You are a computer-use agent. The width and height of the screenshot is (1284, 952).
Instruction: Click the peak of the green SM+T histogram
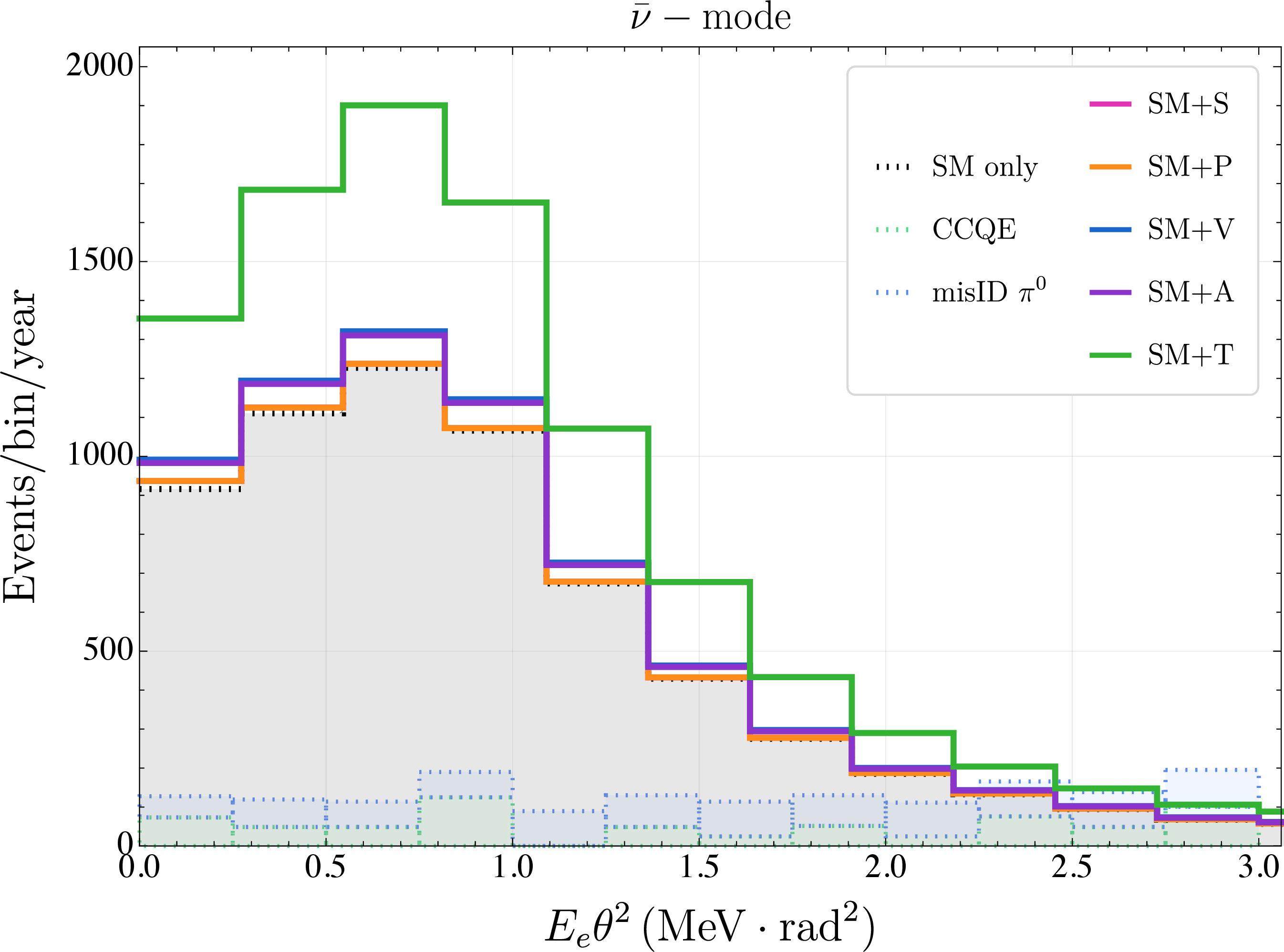coord(394,105)
